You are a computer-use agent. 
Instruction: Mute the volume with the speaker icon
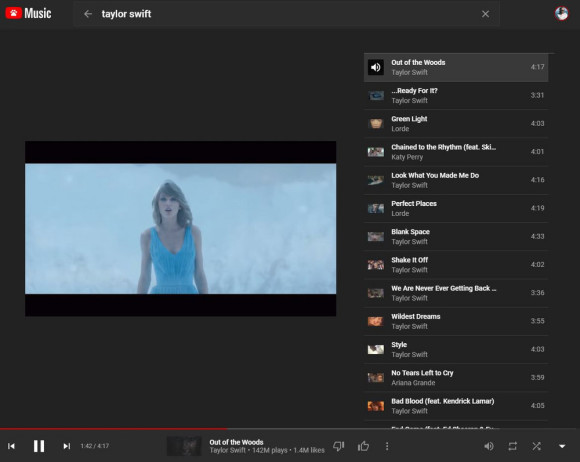[489, 446]
